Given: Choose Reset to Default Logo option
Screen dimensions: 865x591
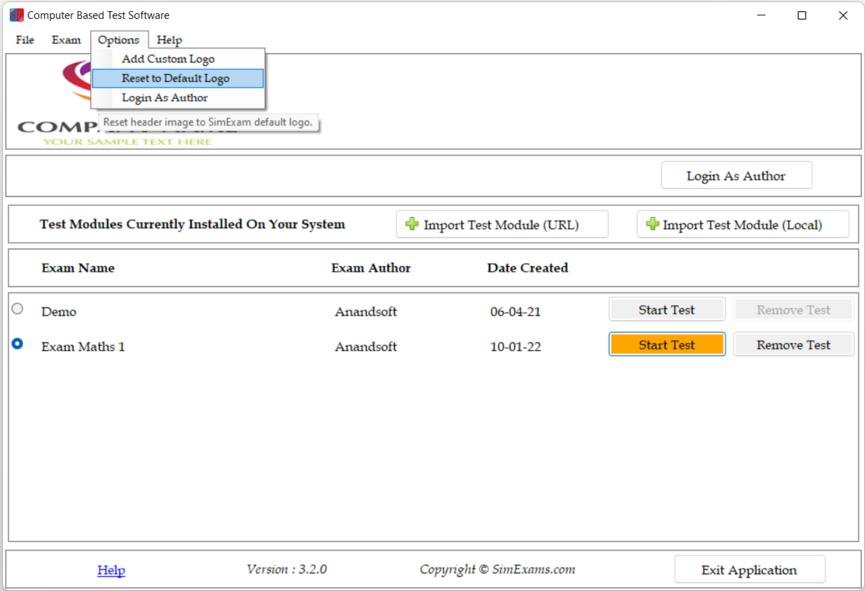Looking at the screenshot, I should pyautogui.click(x=176, y=78).
